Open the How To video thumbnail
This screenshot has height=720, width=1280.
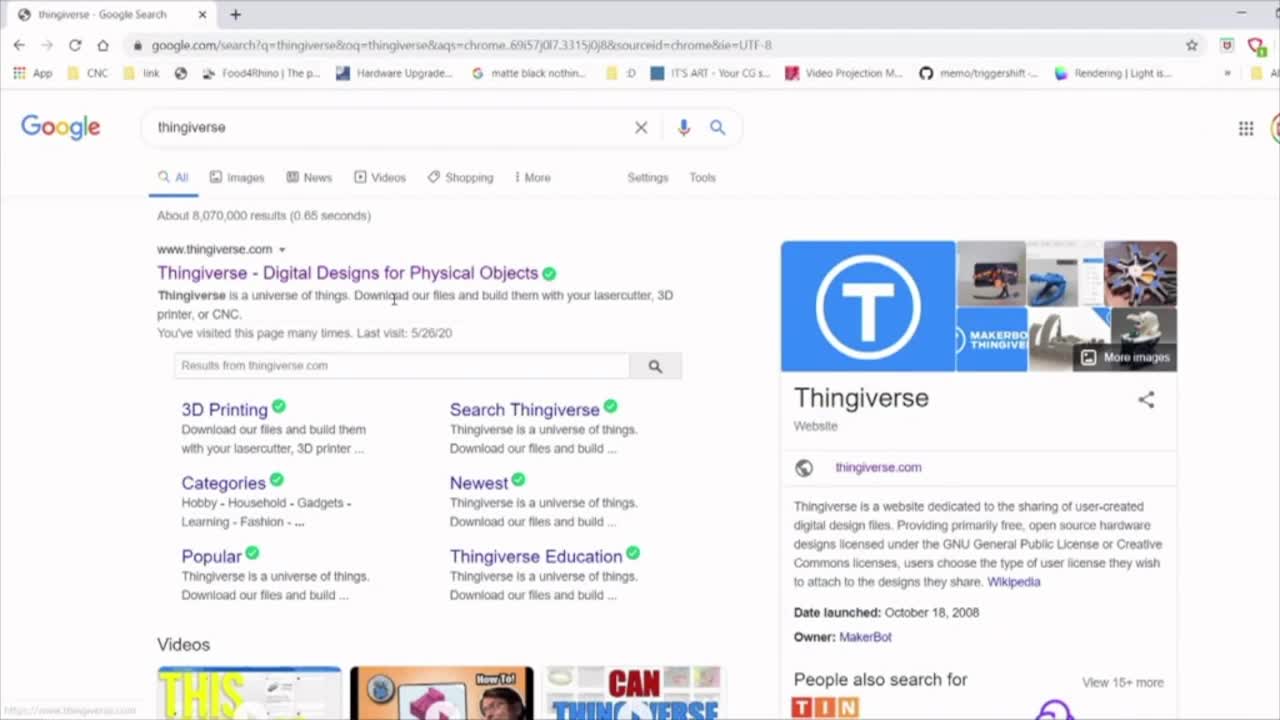(x=442, y=693)
